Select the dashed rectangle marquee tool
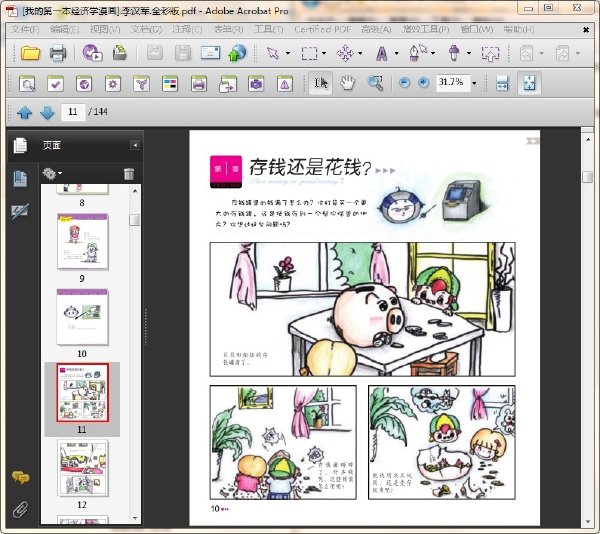Screen dimensions: 600x534 click(x=309, y=53)
